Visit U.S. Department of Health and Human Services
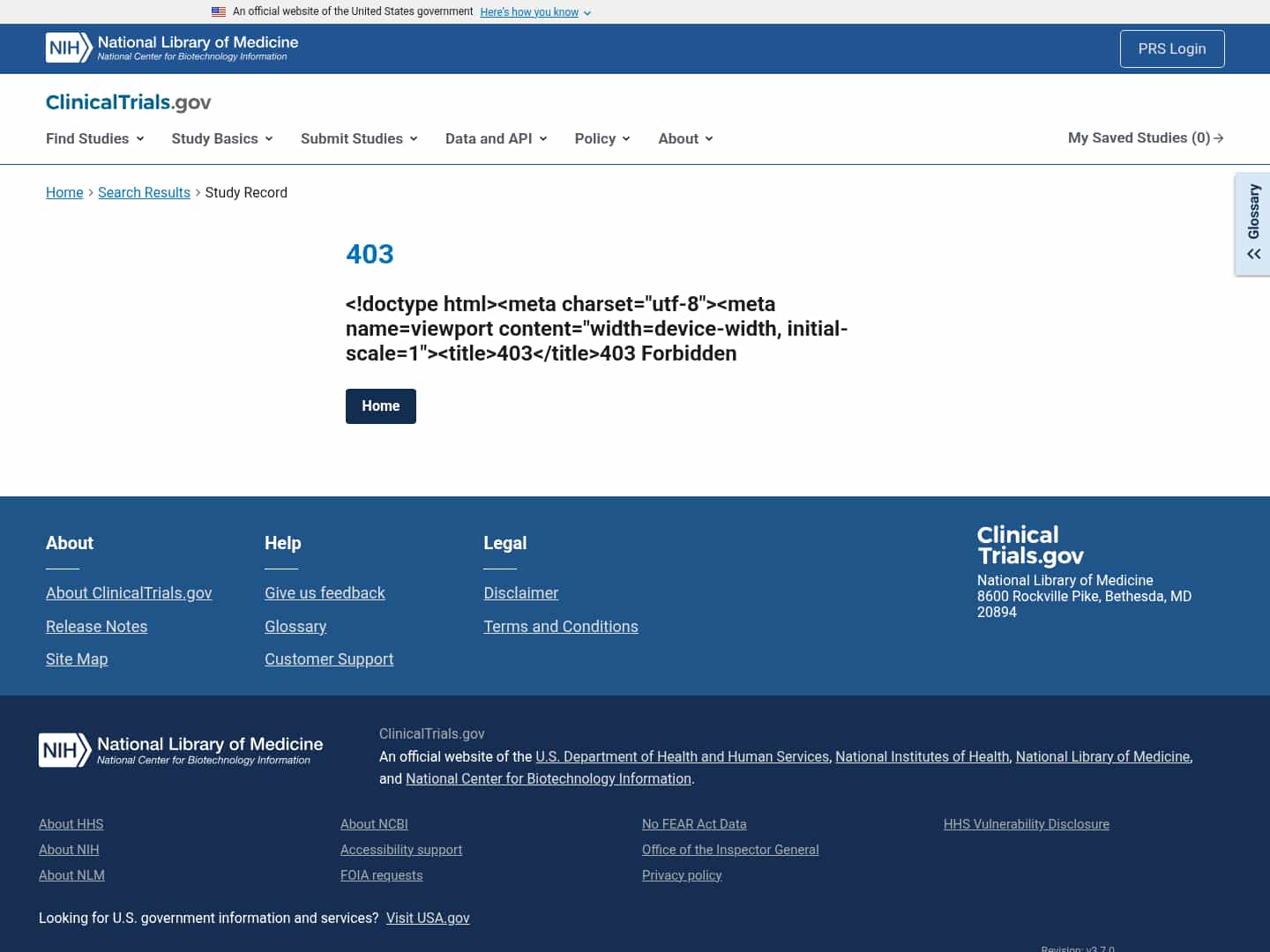This screenshot has width=1270, height=952. (683, 756)
